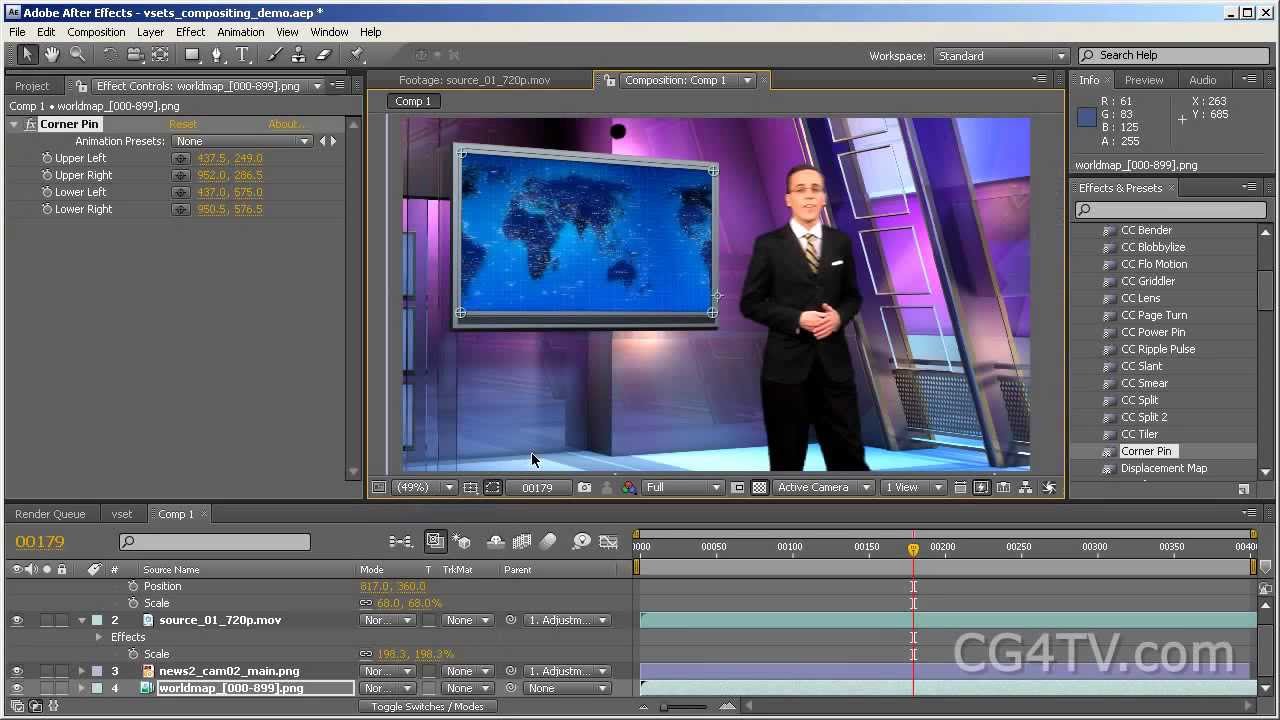Take a snapshot with camera icon
Image resolution: width=1280 pixels, height=720 pixels.
[584, 487]
